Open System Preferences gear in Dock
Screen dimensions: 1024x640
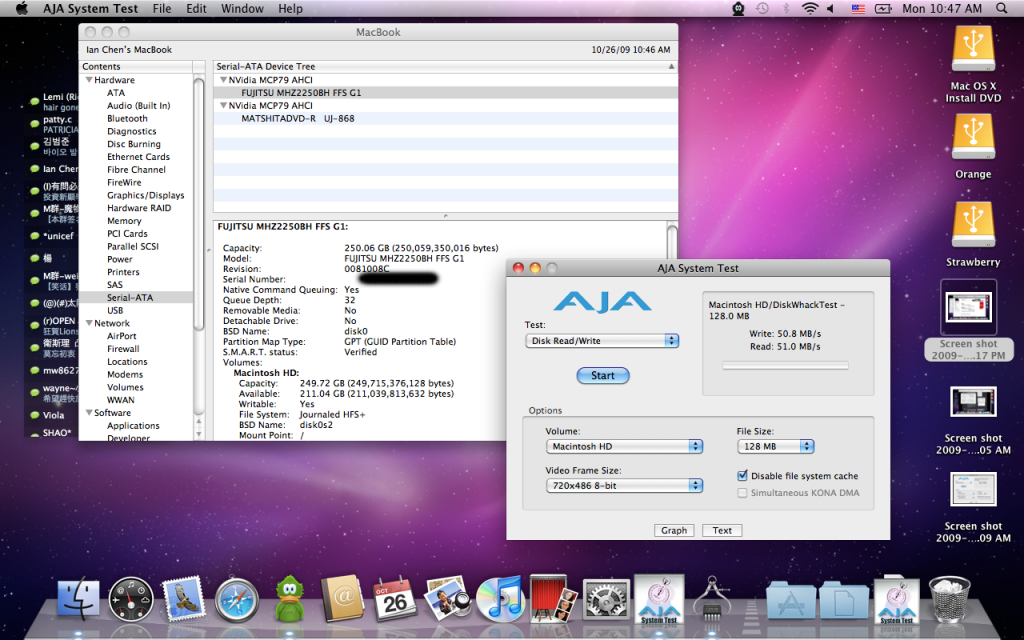[606, 599]
